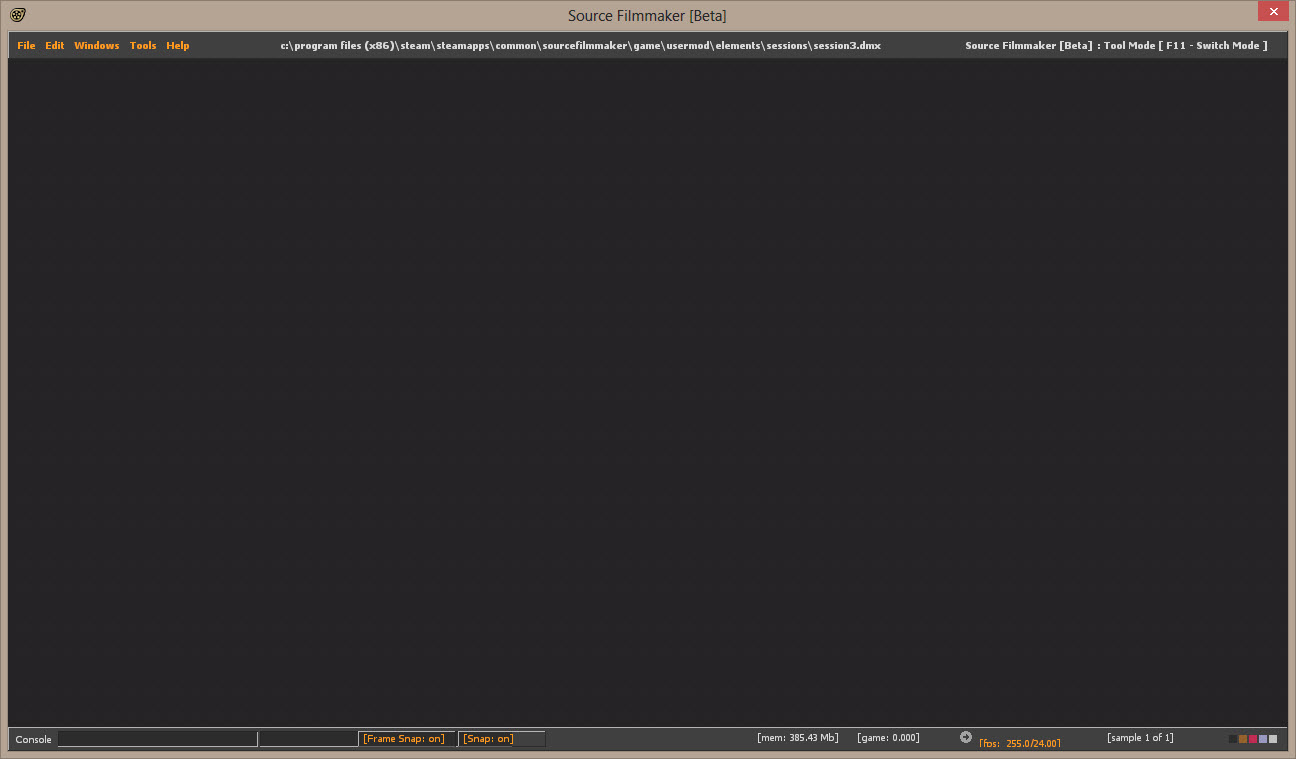This screenshot has width=1296, height=759.
Task: Click the Console label in status bar
Action: [x=33, y=739]
